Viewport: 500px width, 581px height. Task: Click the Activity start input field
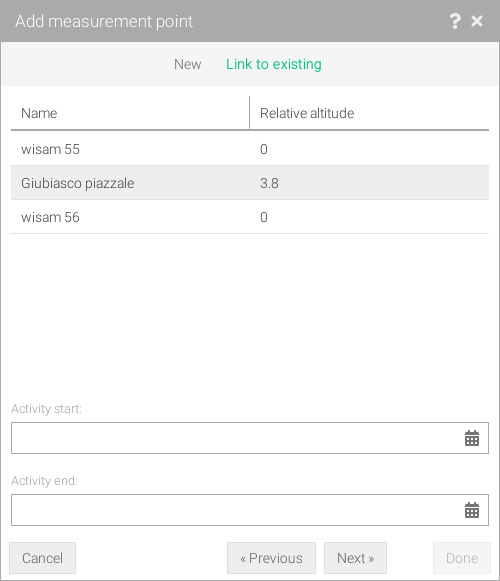click(x=250, y=438)
